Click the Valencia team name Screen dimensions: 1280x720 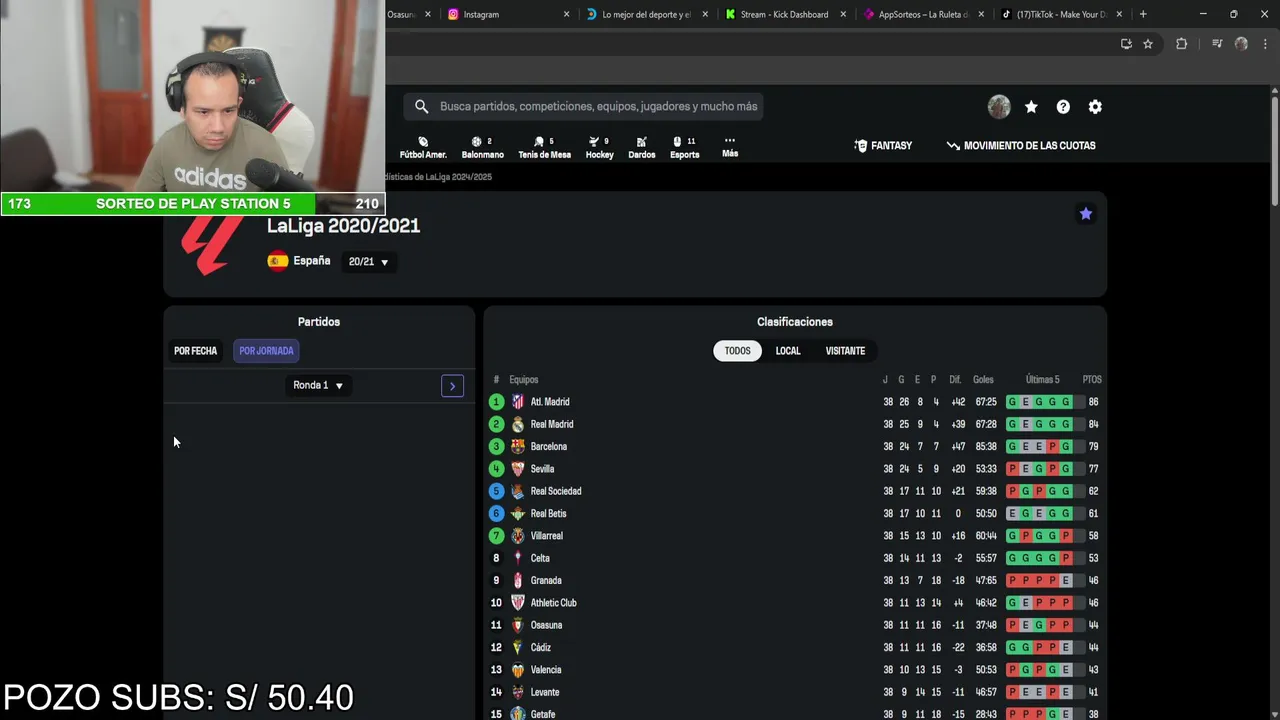546,670
